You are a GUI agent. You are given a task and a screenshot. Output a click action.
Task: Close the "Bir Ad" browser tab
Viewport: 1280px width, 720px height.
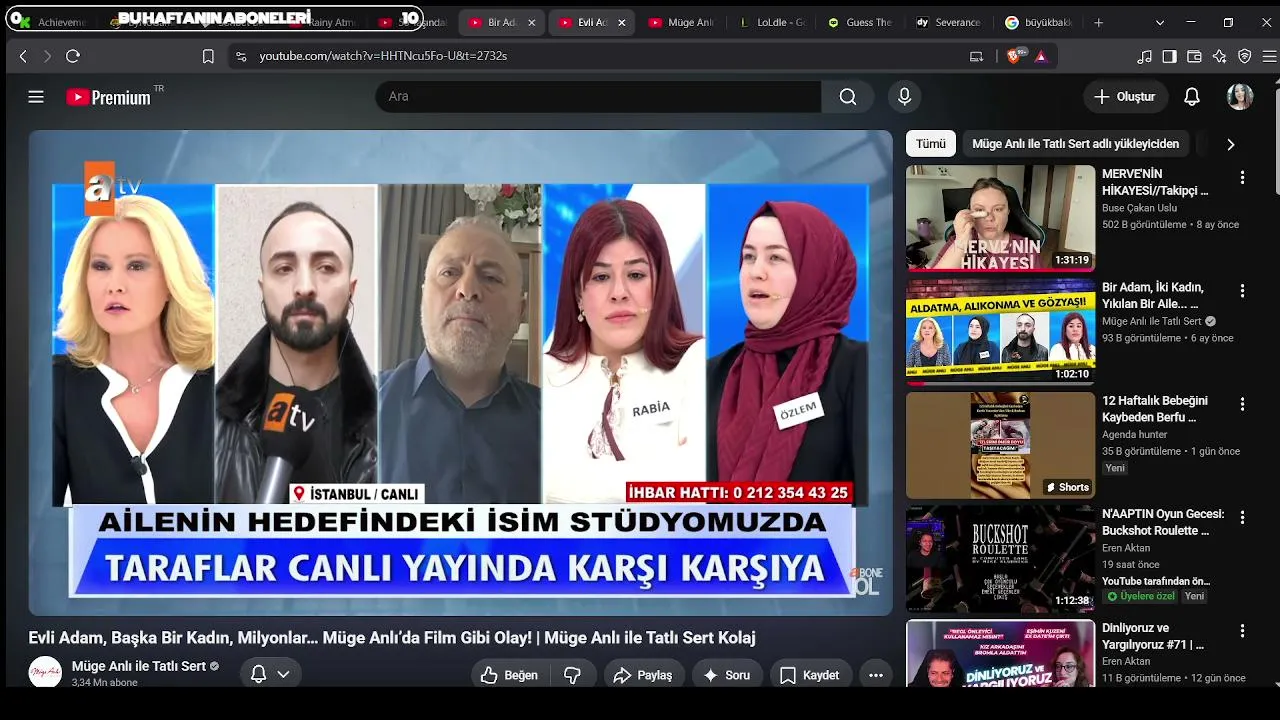[x=532, y=22]
